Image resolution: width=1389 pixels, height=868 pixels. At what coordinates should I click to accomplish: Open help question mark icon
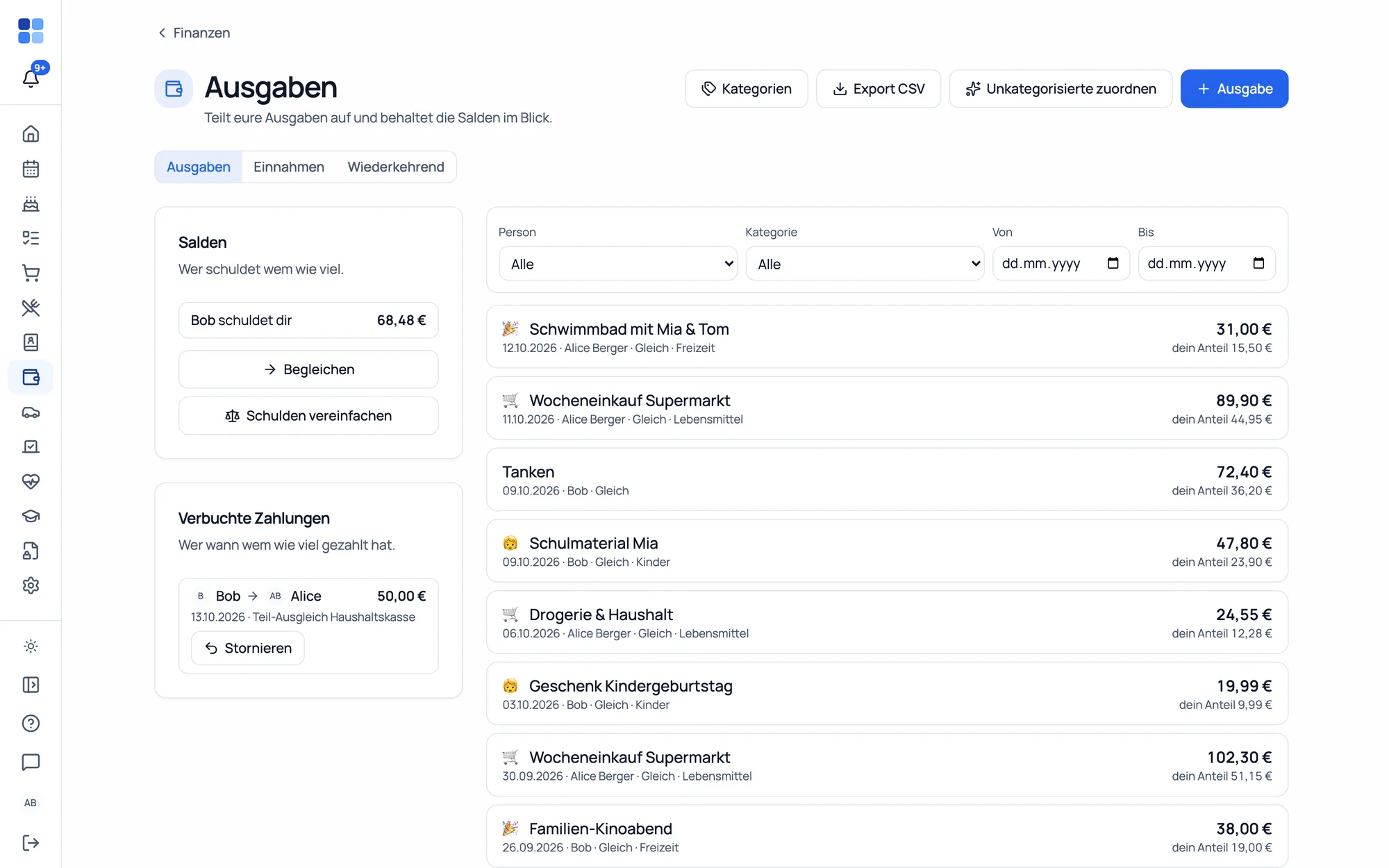click(x=31, y=724)
